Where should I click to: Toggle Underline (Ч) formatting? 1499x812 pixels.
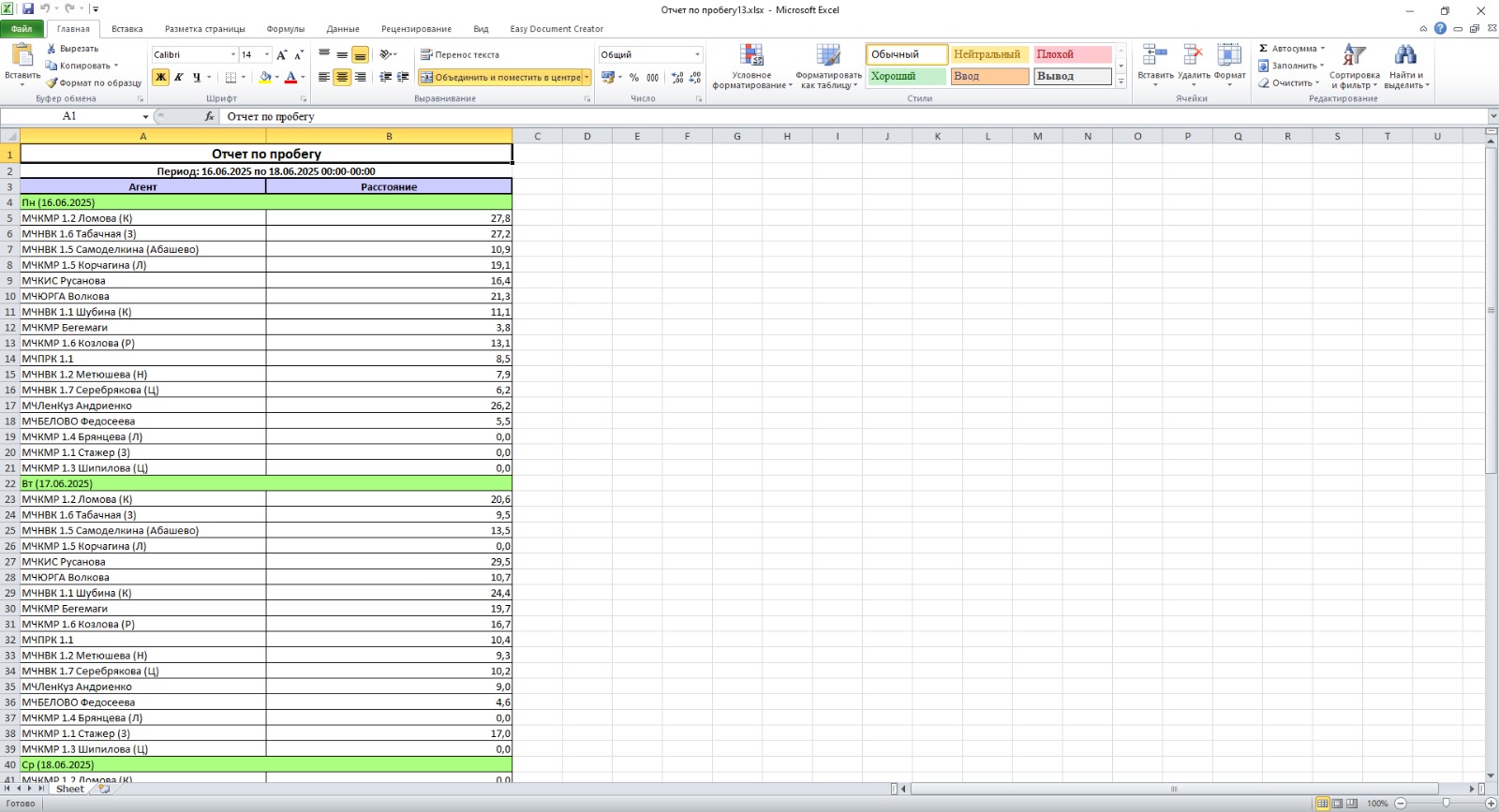pos(196,78)
